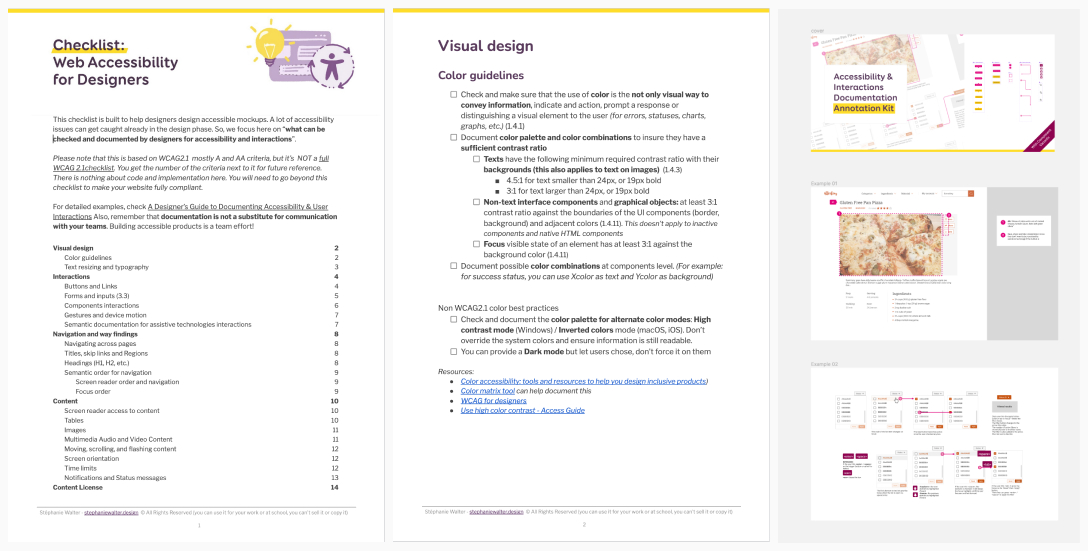1088x551 pixels.
Task: Check the 'You can provide a Dark mode' checkbox
Action: click(453, 351)
